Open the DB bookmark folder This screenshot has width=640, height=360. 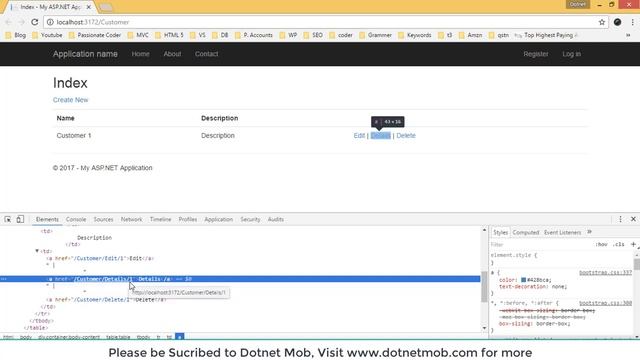pyautogui.click(x=220, y=35)
